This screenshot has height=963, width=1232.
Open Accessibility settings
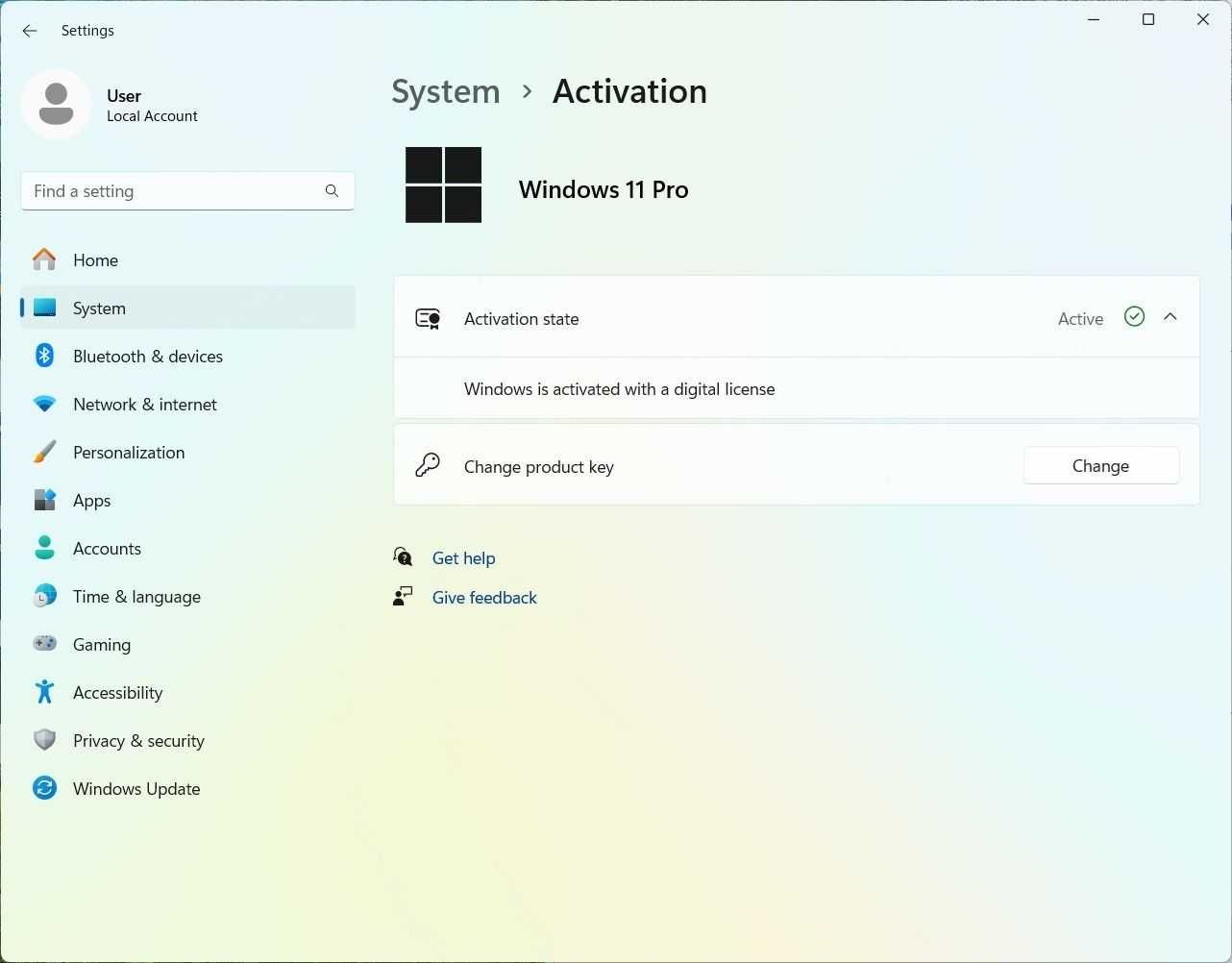[188, 692]
